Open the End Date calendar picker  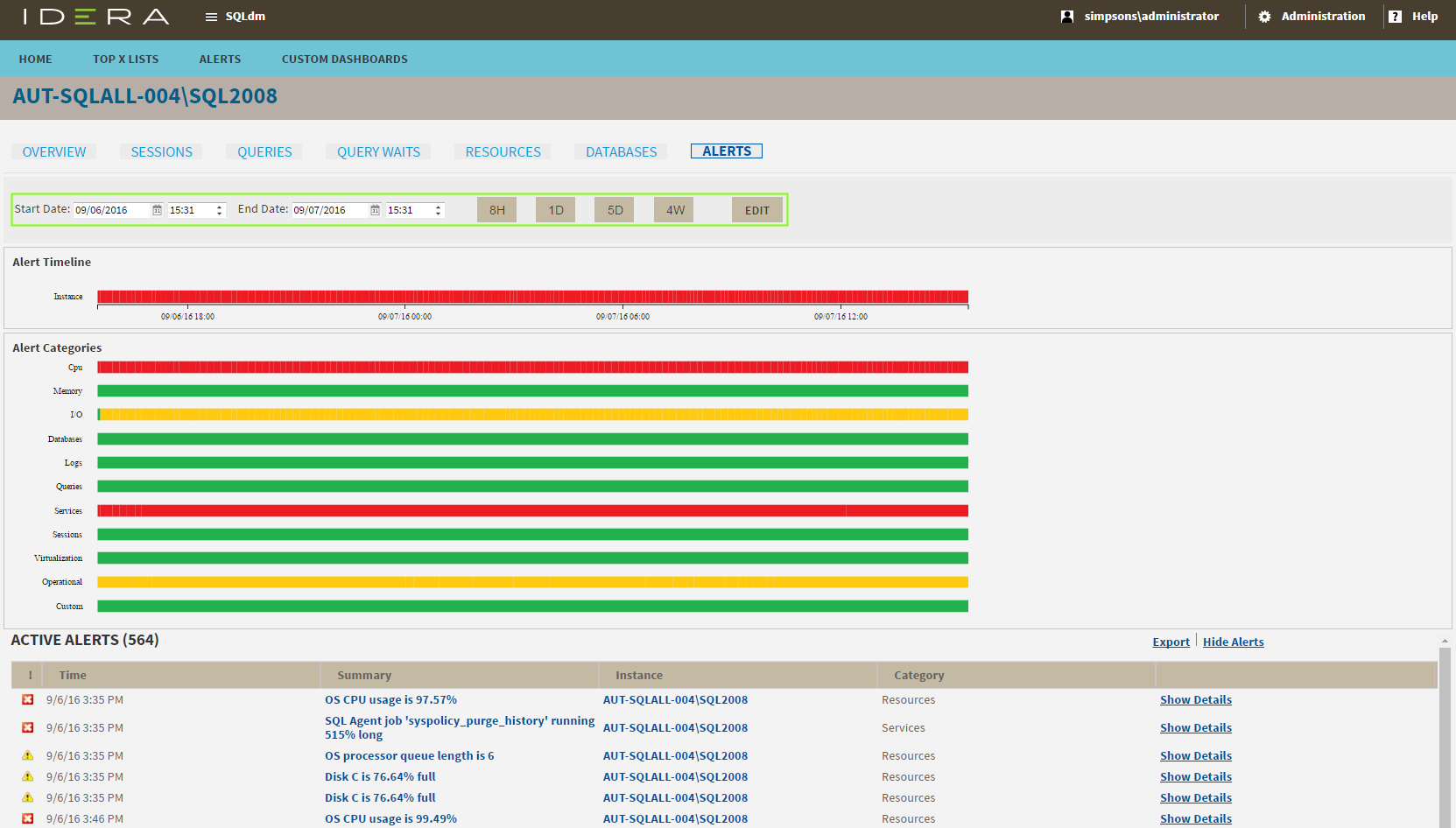(x=375, y=210)
